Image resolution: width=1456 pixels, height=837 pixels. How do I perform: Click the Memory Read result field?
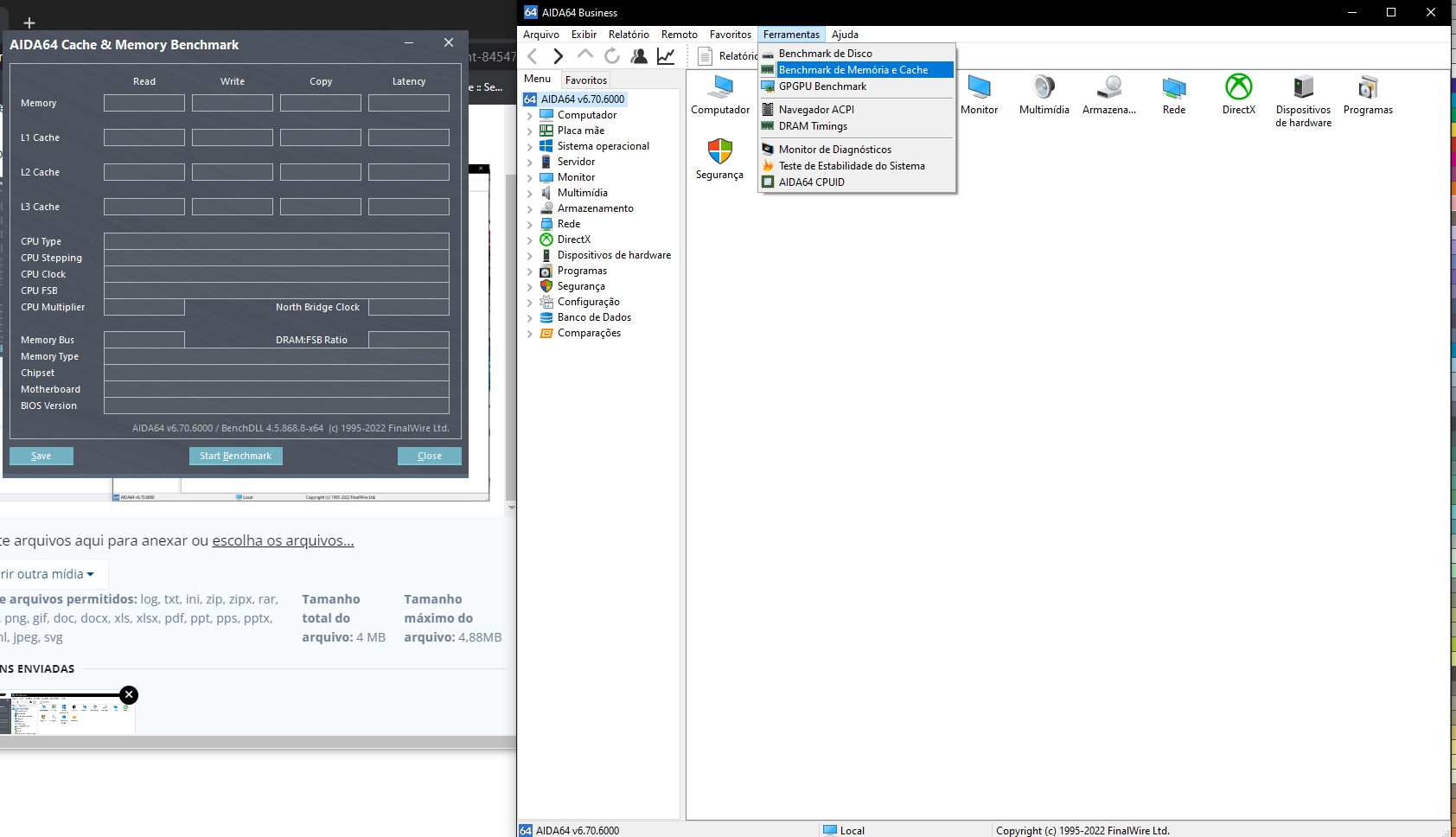[x=144, y=103]
